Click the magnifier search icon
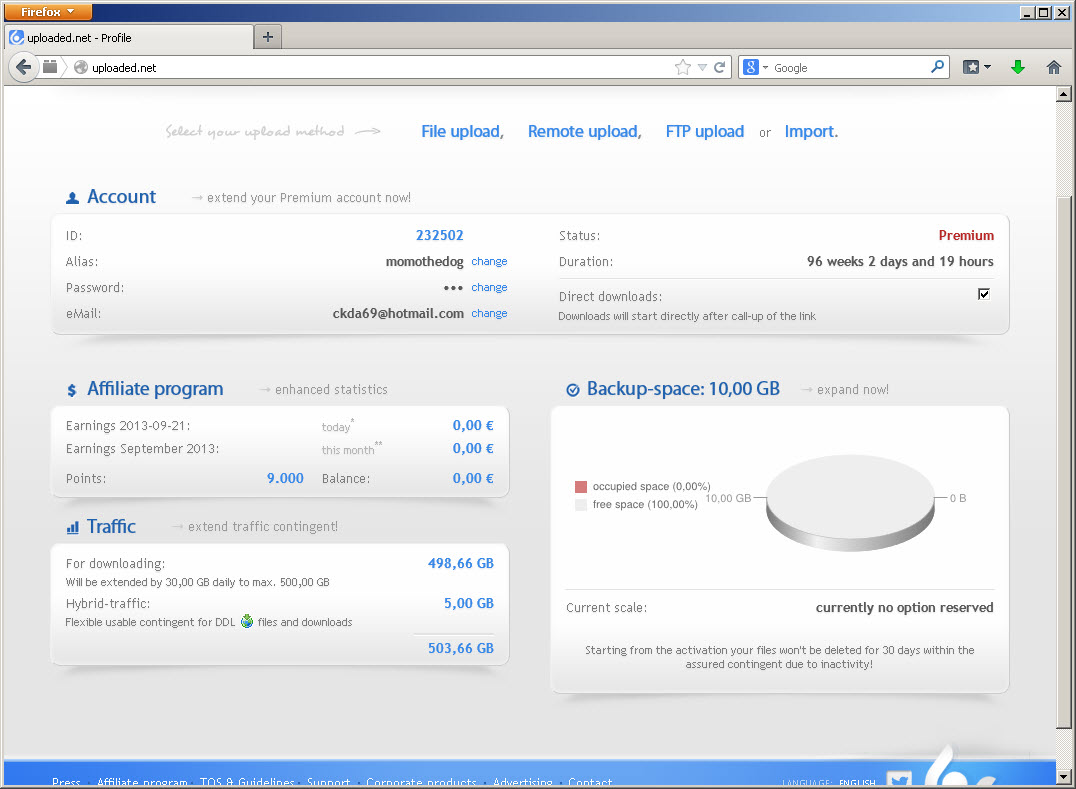The width and height of the screenshot is (1076, 789). [937, 67]
